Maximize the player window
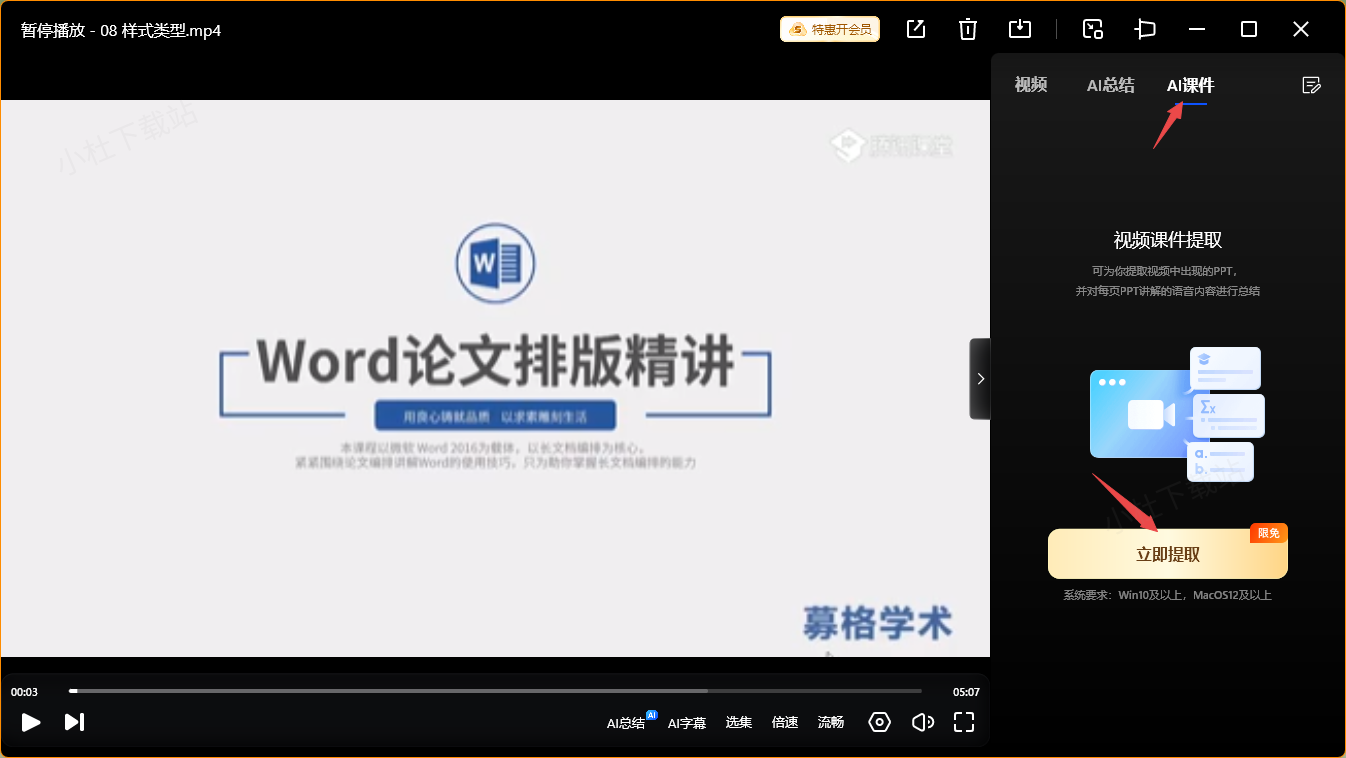The image size is (1346, 758). coord(1249,29)
